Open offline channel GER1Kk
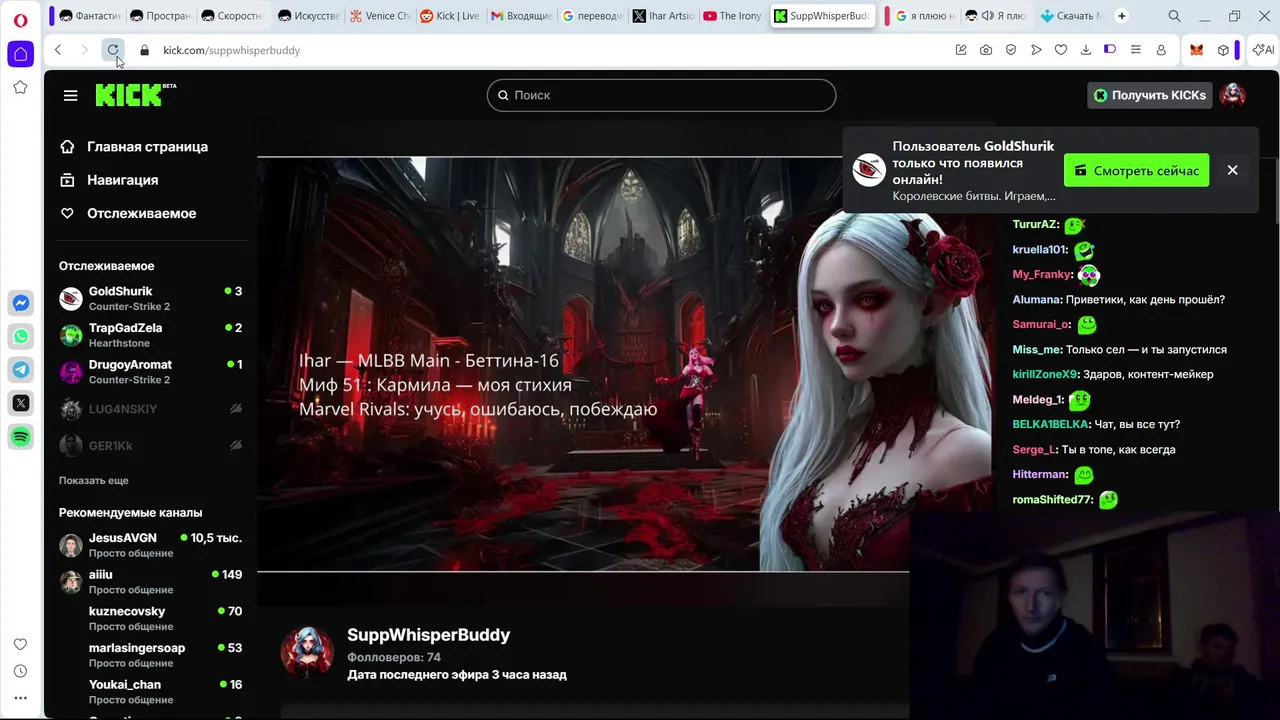This screenshot has height=720, width=1280. pyautogui.click(x=150, y=445)
